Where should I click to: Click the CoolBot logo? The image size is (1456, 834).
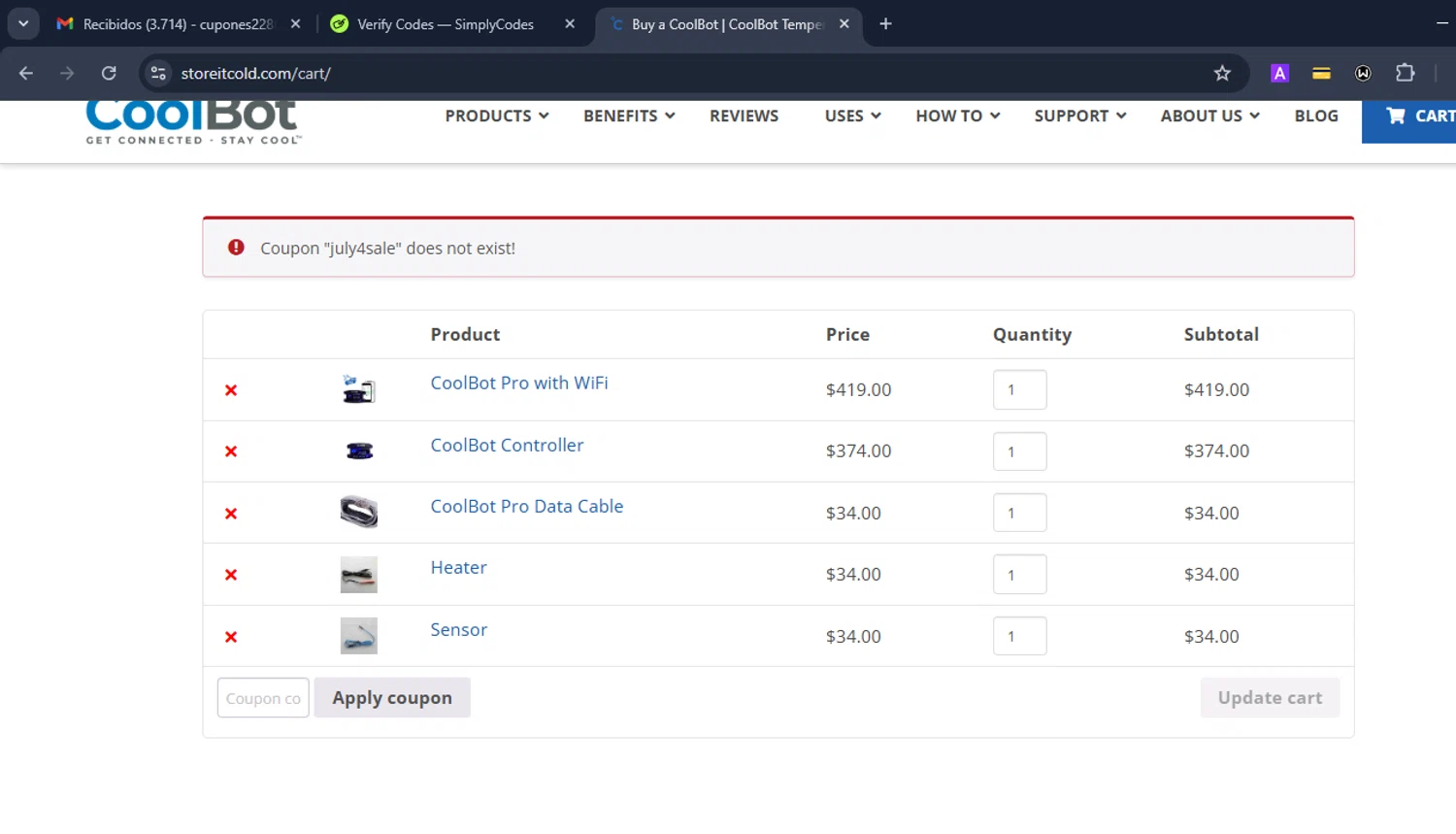(193, 122)
